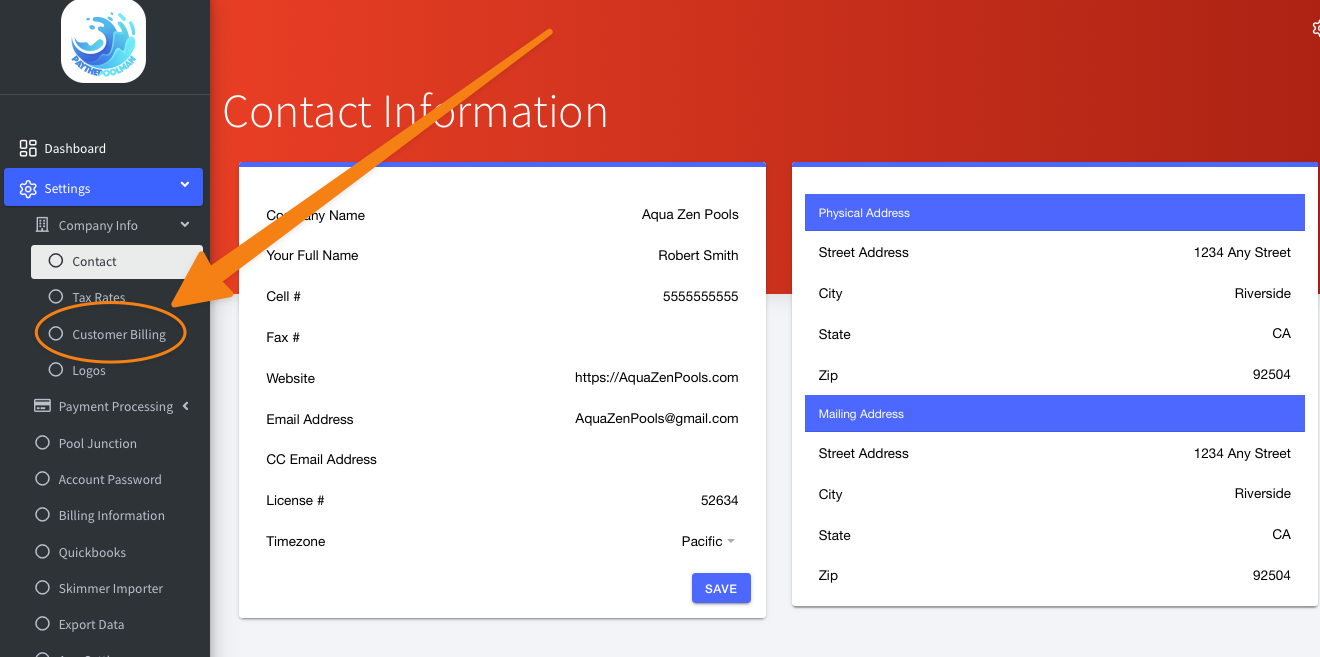Screen dimensions: 1320x657
Task: Click the Mailing Address section header
Action: pos(1055,414)
